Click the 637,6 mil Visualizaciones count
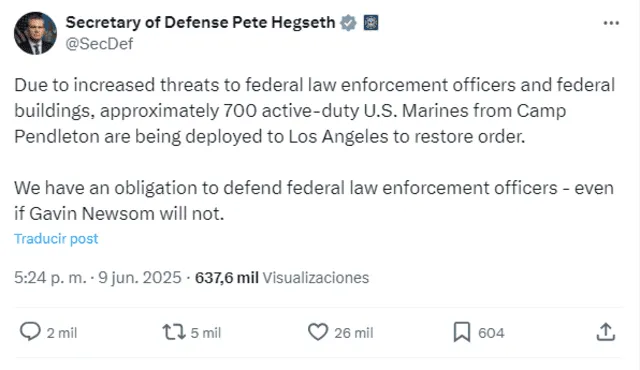The width and height of the screenshot is (640, 370). pos(282,278)
